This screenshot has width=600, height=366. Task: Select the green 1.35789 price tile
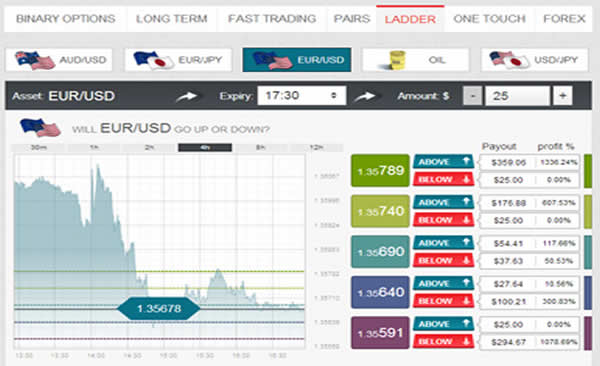pos(380,170)
